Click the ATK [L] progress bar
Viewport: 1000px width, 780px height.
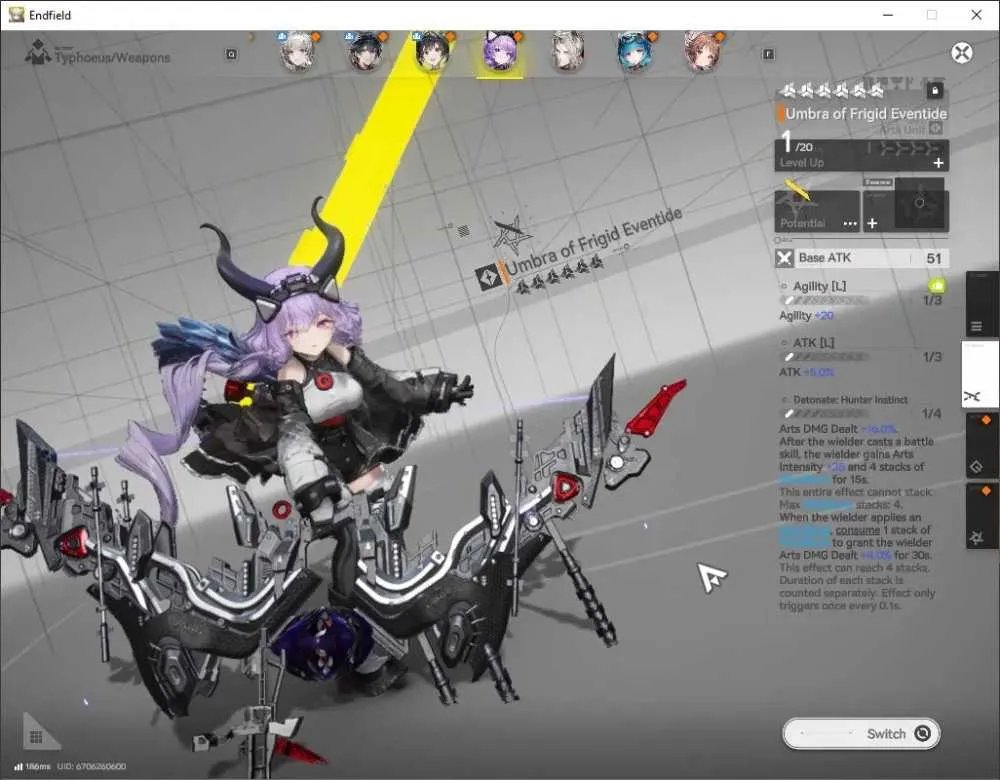click(x=824, y=357)
